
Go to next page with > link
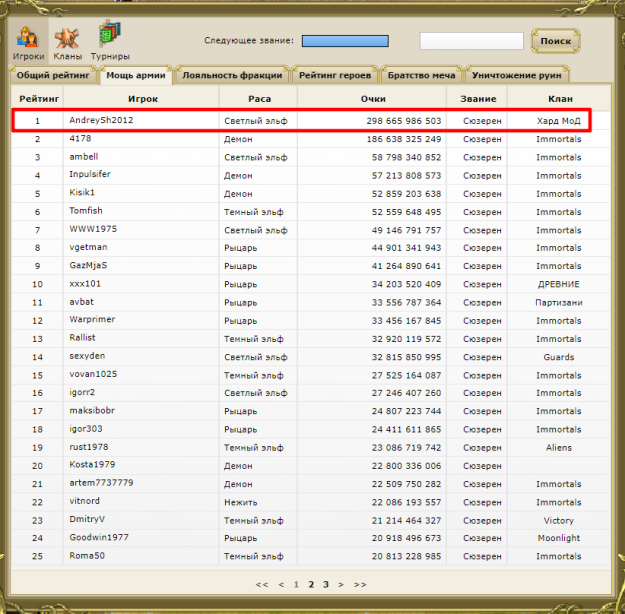click(341, 584)
